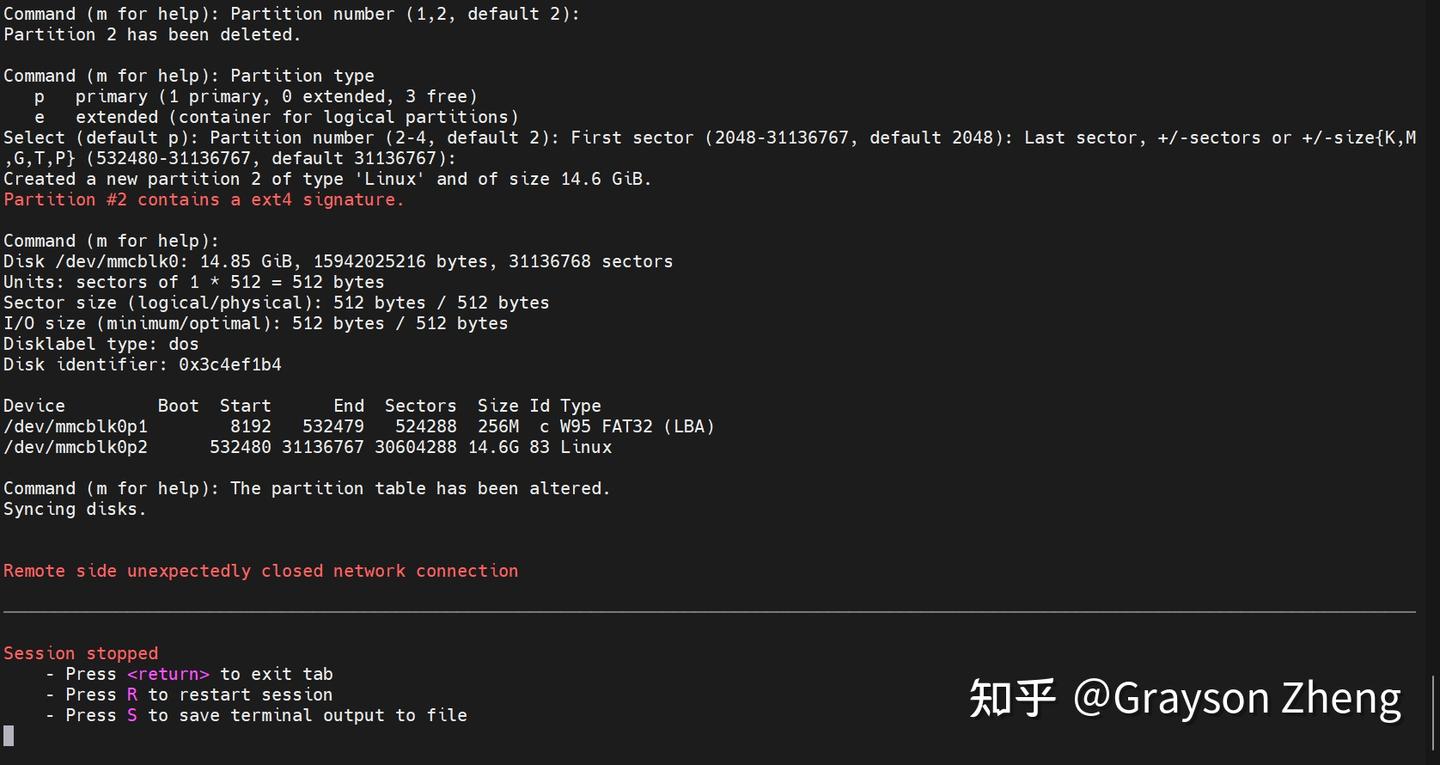Click the 'Disk identifier: 0x3c4ef1b4' line
This screenshot has height=765, width=1440.
click(x=143, y=365)
